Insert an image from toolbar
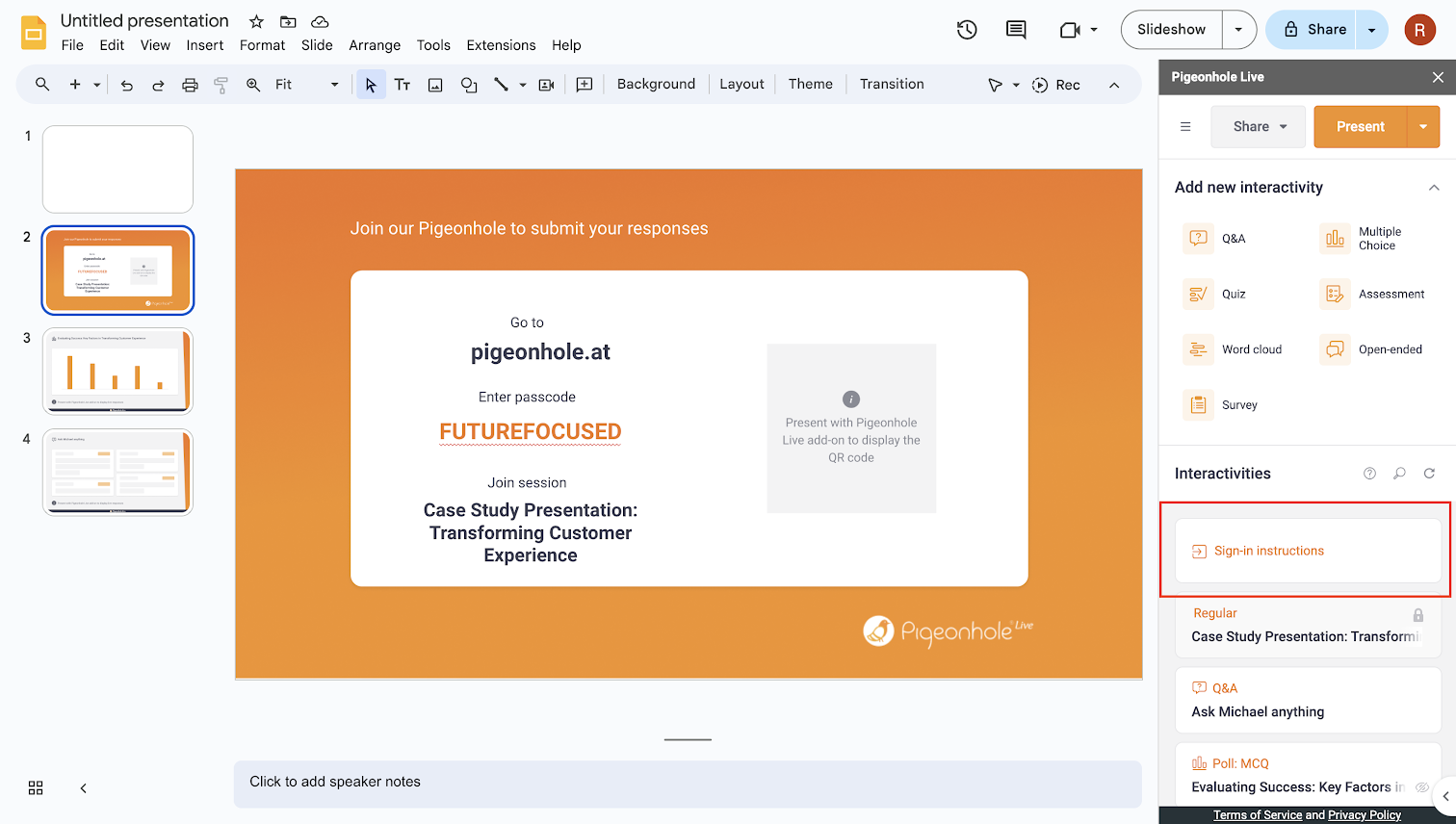 (435, 85)
